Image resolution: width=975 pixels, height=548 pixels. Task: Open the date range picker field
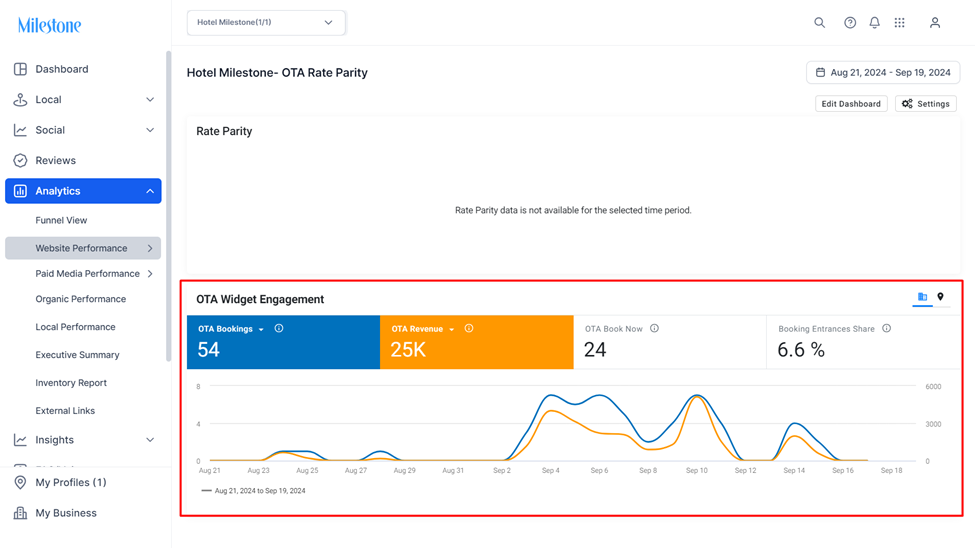pyautogui.click(x=883, y=73)
